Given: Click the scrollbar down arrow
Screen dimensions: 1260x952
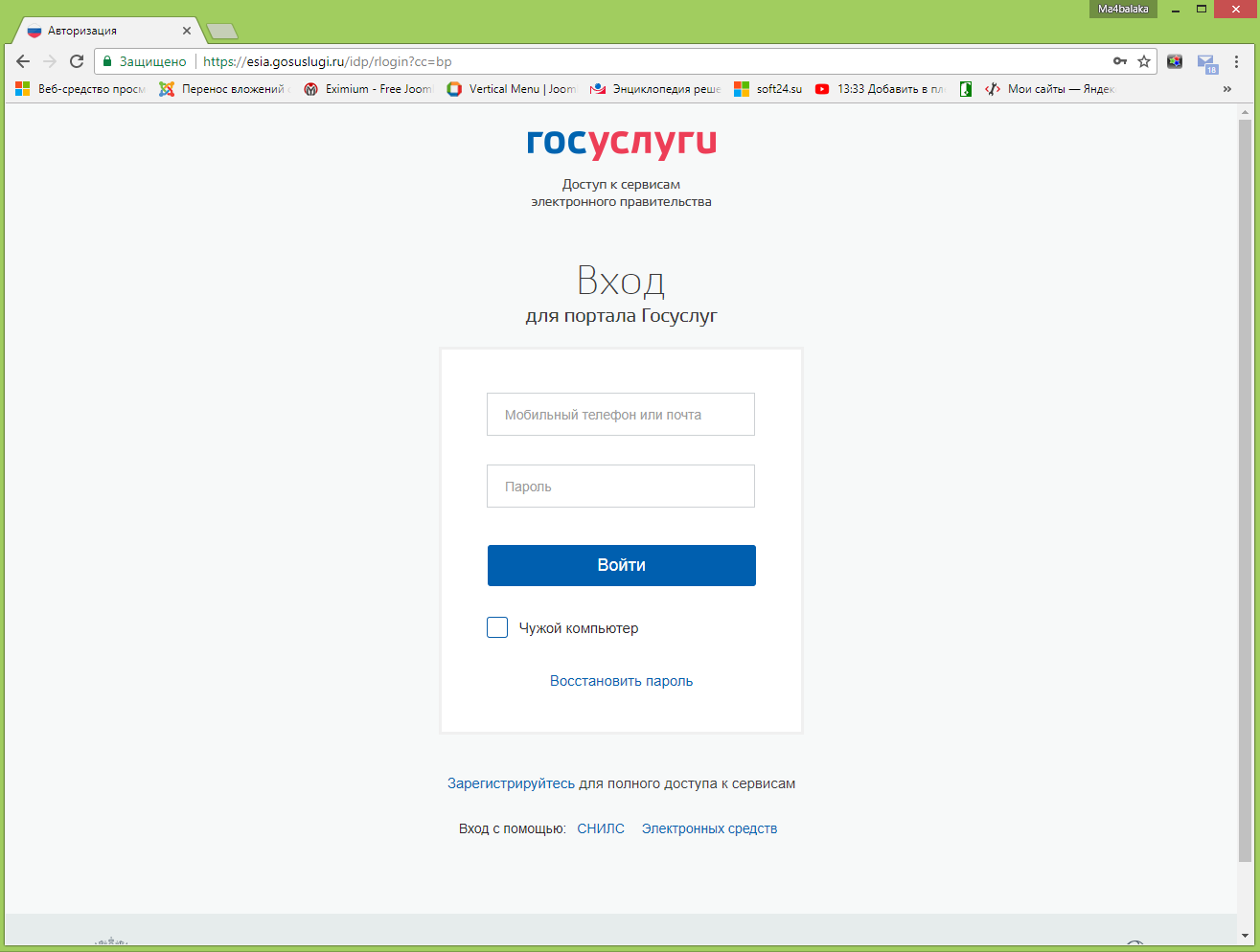Looking at the screenshot, I should pyautogui.click(x=1245, y=936).
